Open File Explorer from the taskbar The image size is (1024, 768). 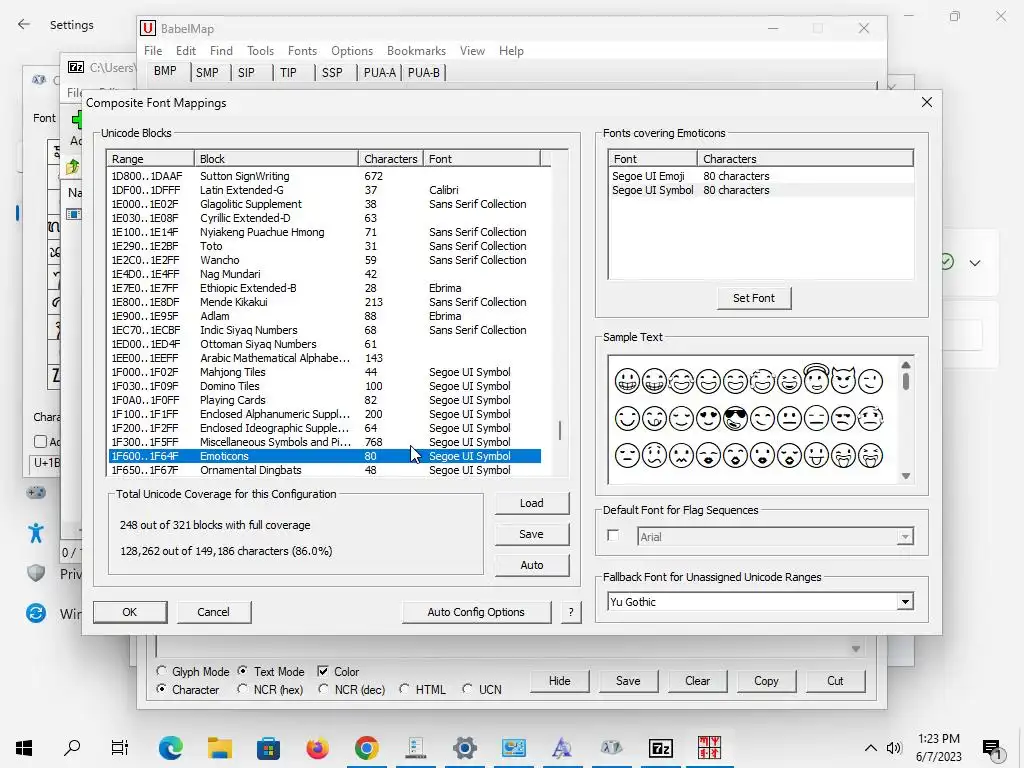[220, 748]
